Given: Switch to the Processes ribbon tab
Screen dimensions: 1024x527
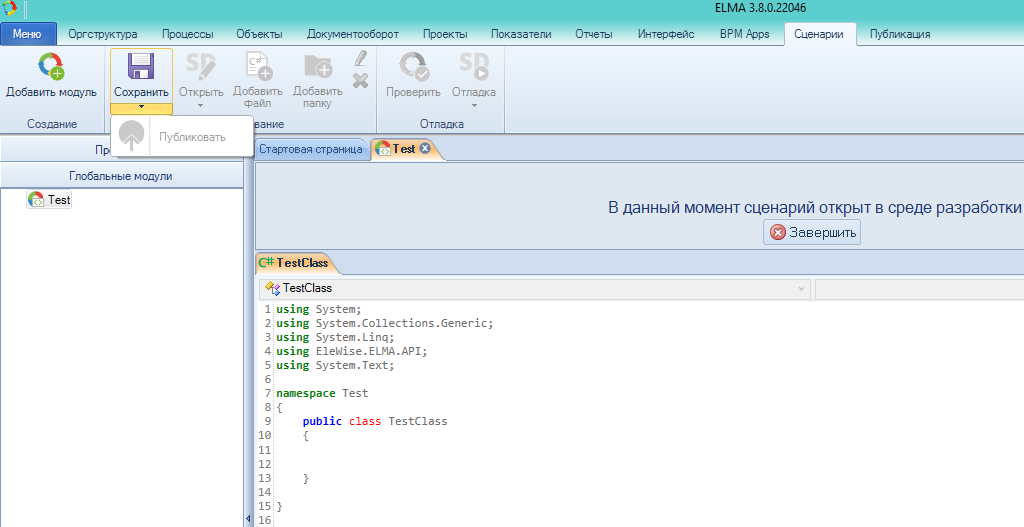Looking at the screenshot, I should click(x=187, y=34).
